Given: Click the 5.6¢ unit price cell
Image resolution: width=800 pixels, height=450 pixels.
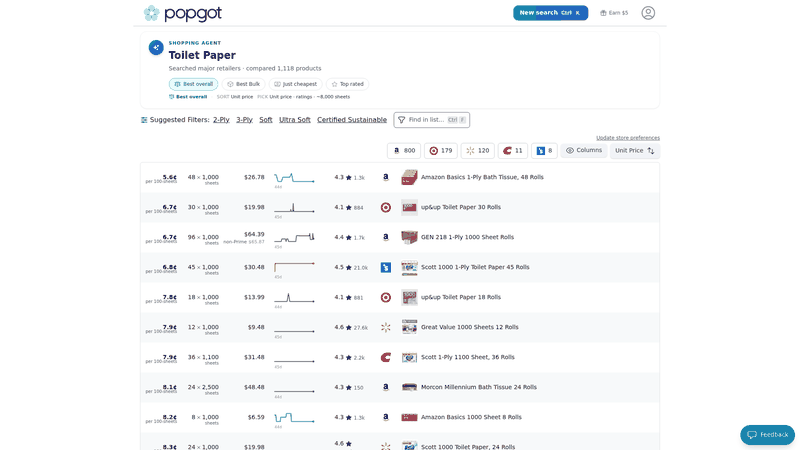Looking at the screenshot, I should [161, 179].
